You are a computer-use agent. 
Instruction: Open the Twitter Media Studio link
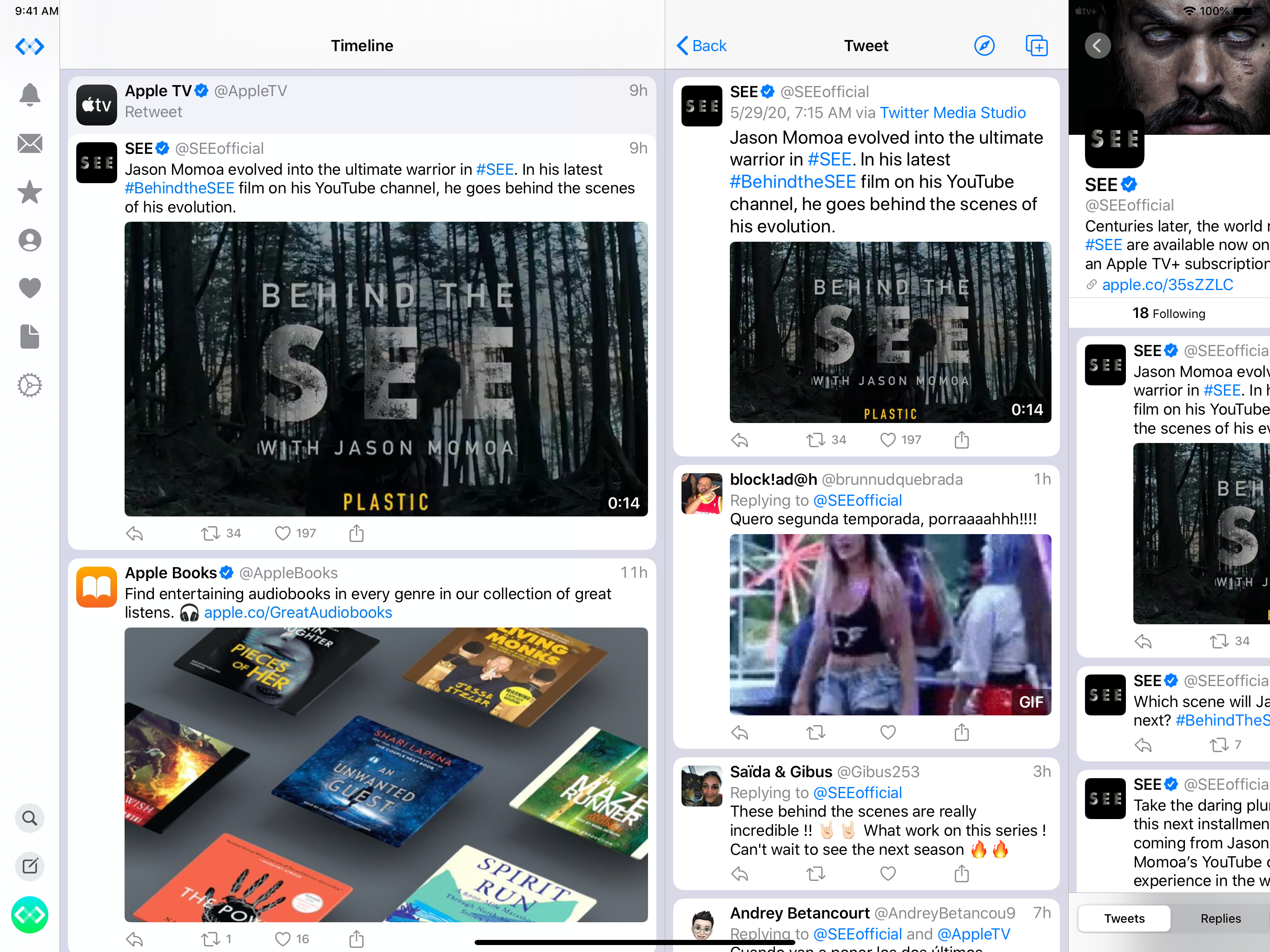click(952, 112)
